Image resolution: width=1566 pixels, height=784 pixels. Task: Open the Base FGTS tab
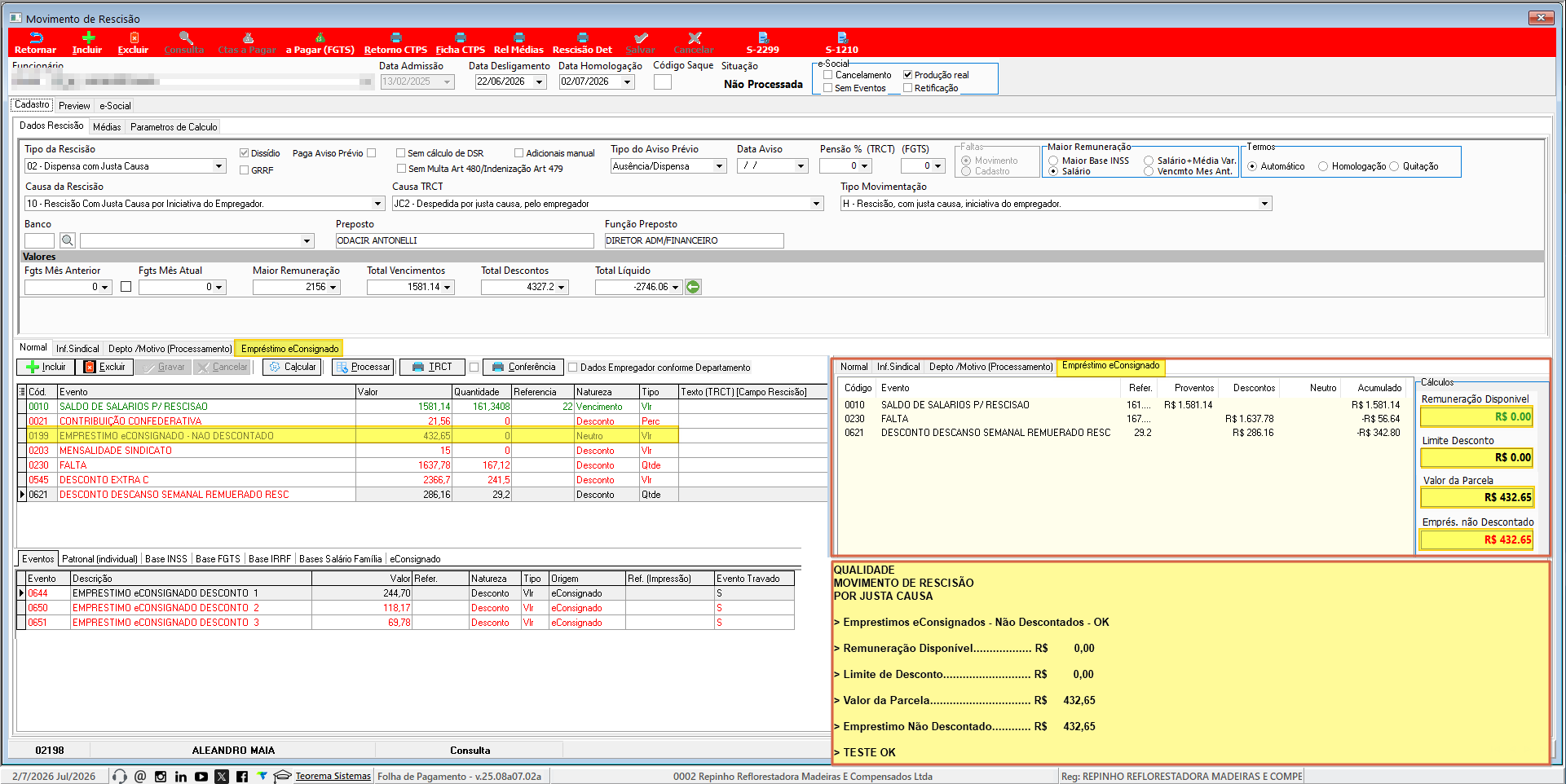click(218, 559)
